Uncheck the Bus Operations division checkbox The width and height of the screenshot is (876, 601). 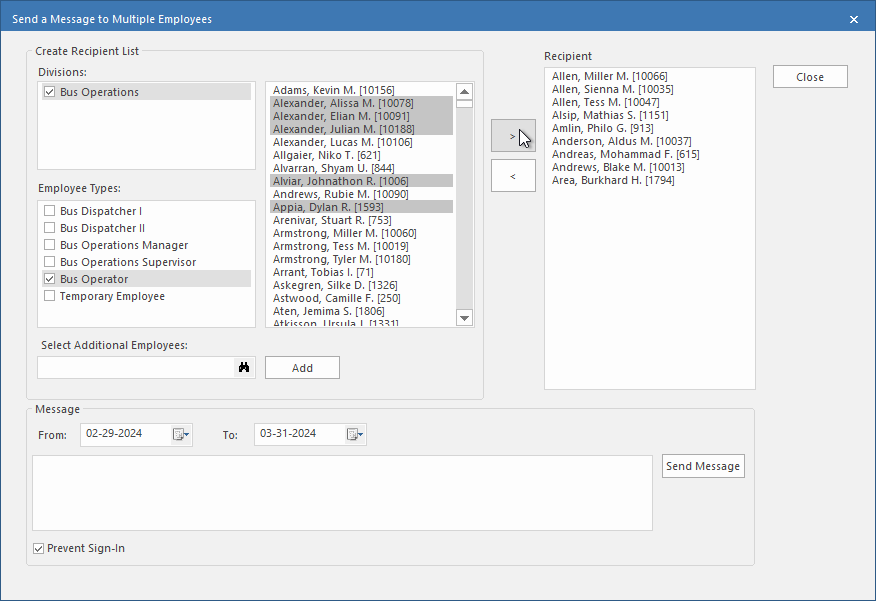pyautogui.click(x=50, y=92)
